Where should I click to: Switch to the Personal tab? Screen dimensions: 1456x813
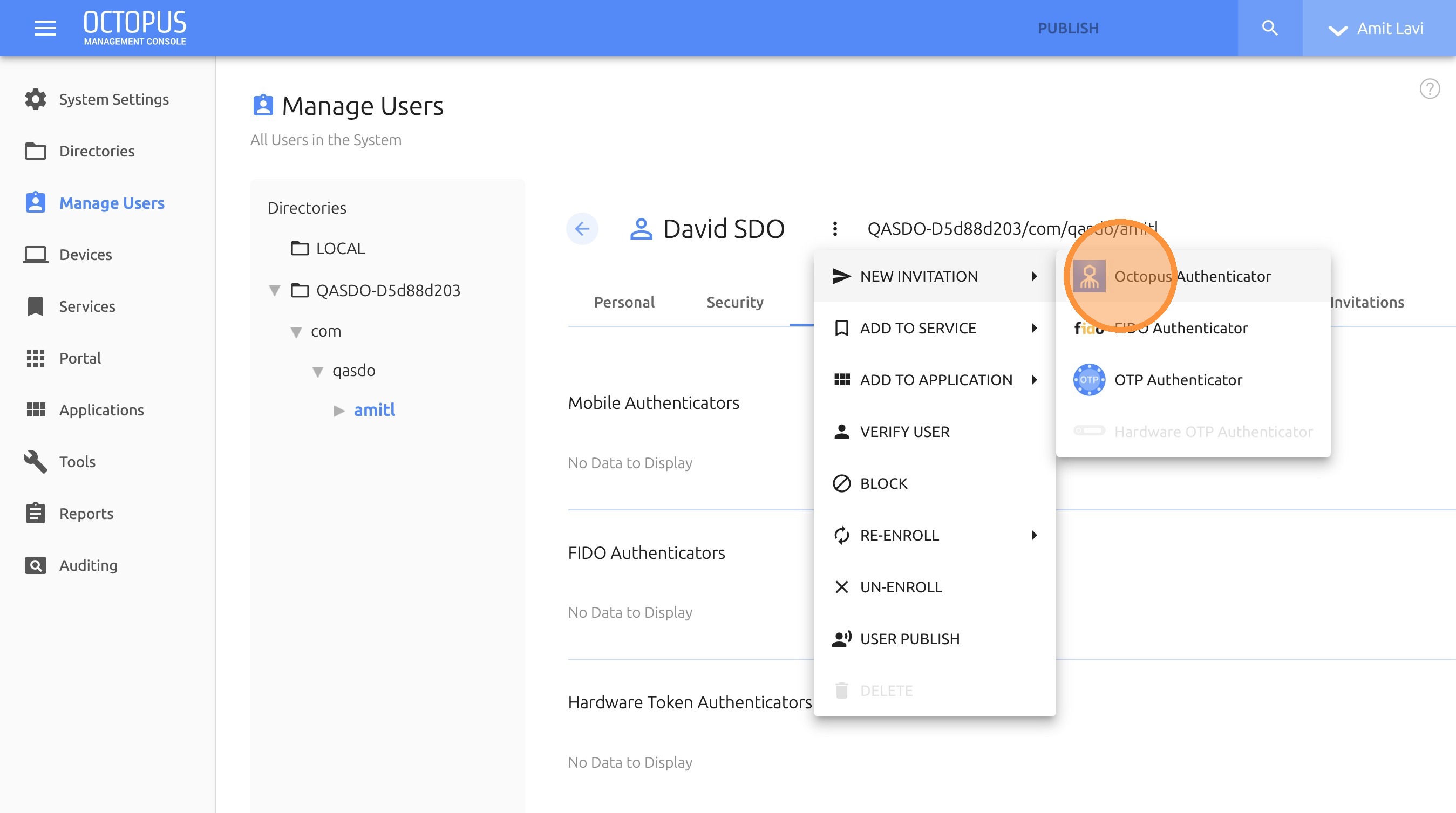tap(624, 302)
